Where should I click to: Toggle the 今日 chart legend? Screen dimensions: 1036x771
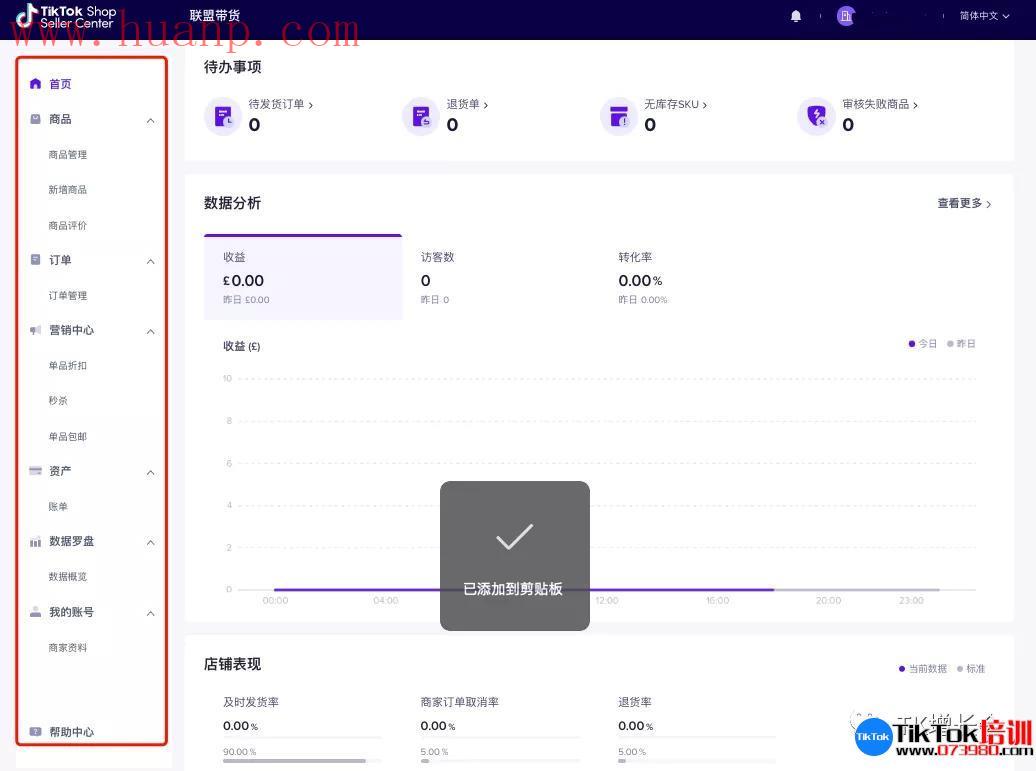coord(922,344)
